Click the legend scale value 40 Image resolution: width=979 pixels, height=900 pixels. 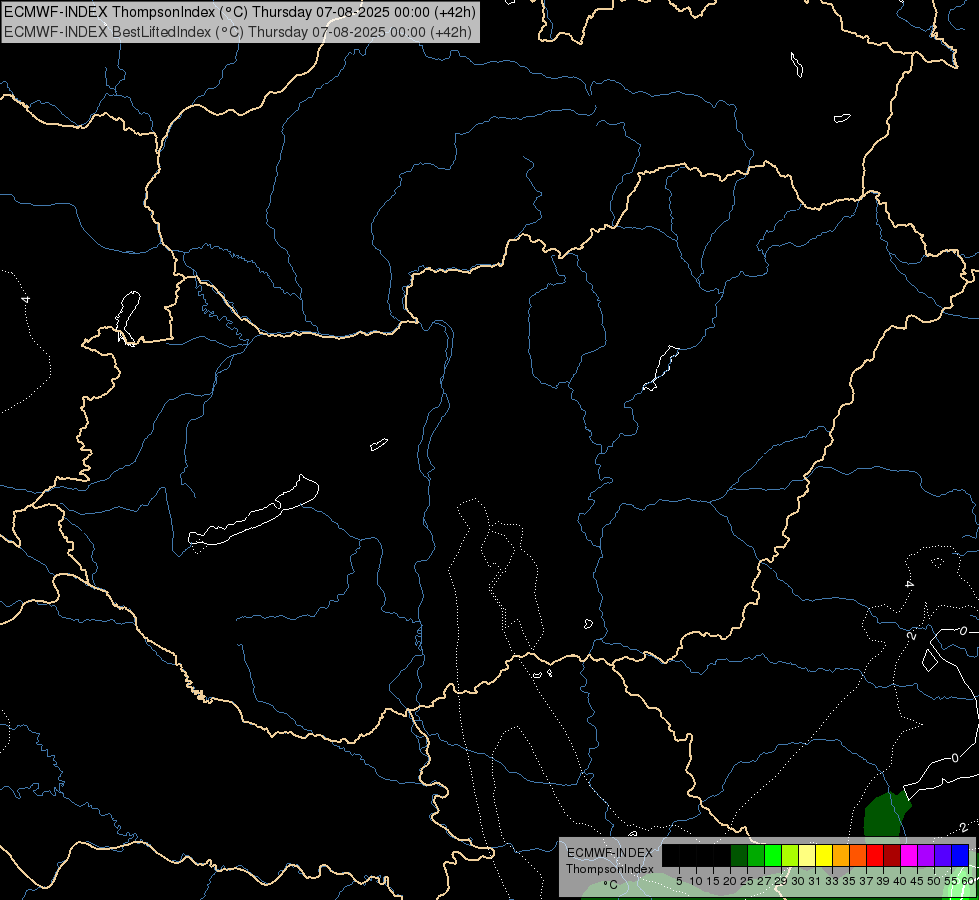[900, 881]
